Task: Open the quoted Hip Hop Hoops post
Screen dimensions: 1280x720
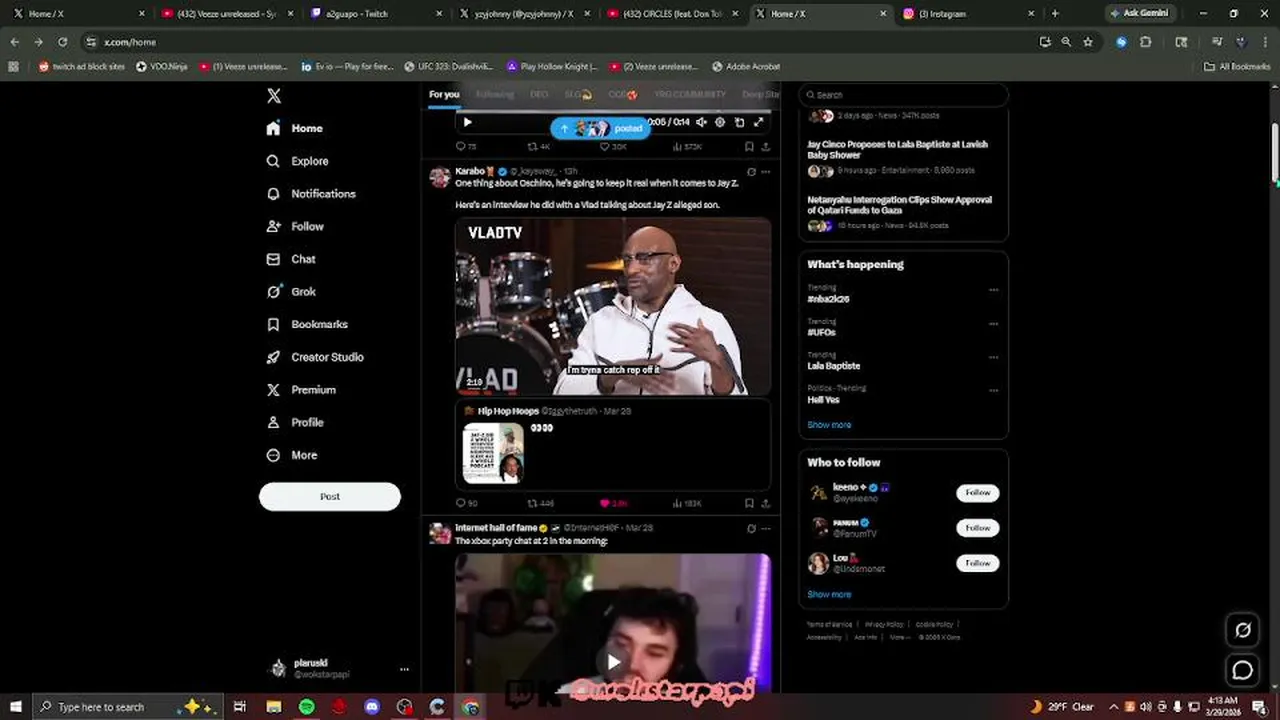Action: [x=613, y=445]
